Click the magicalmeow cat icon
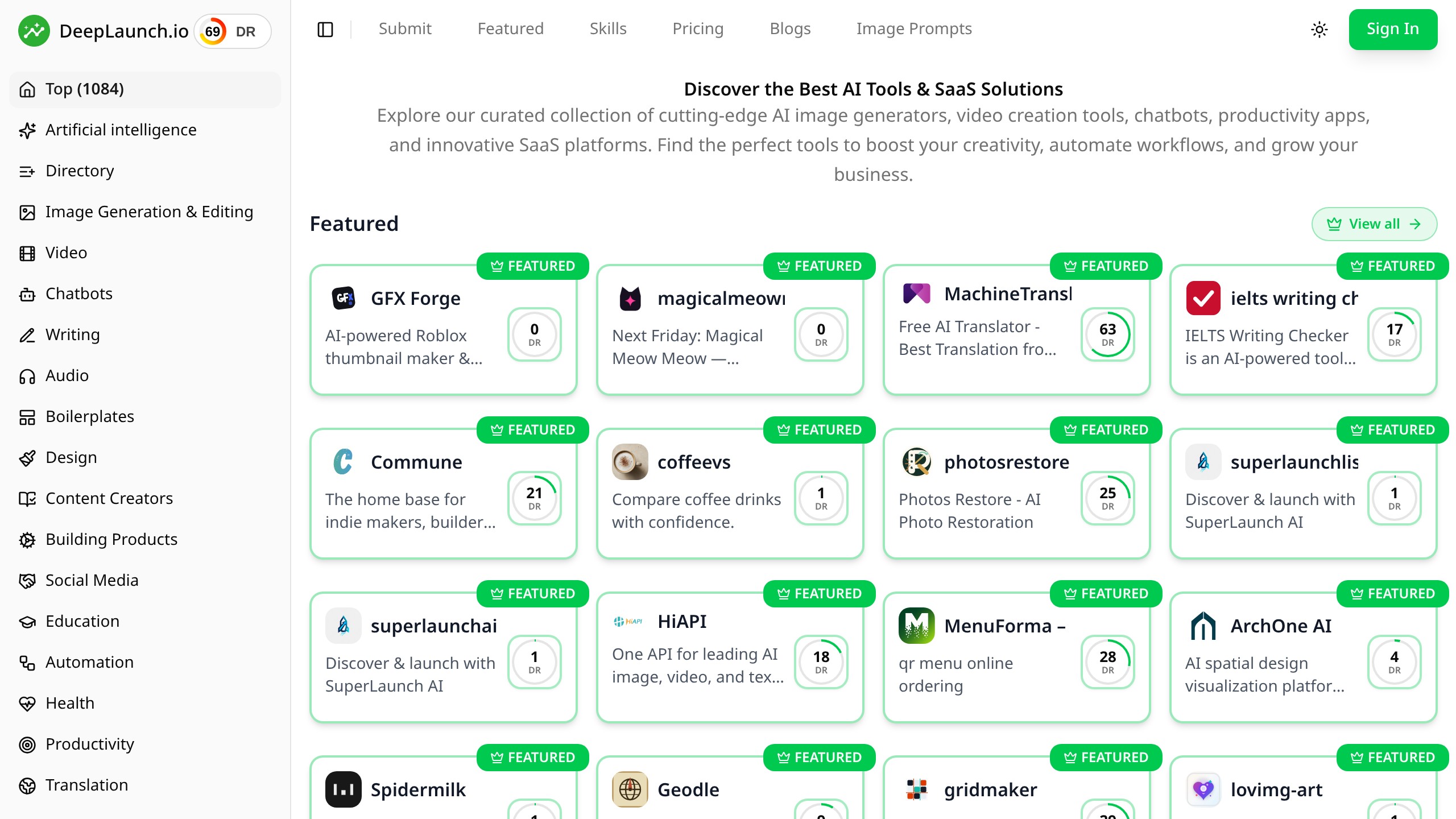This screenshot has height=819, width=1456. pyautogui.click(x=630, y=298)
